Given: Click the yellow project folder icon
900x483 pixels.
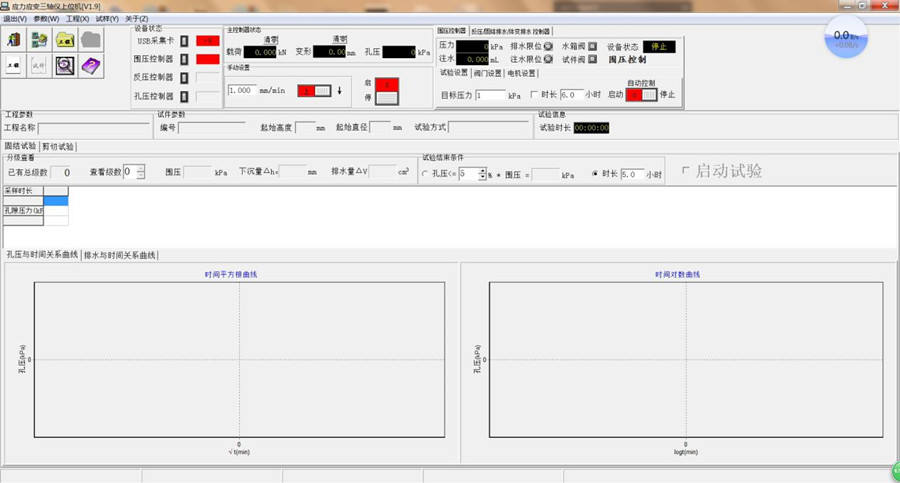Looking at the screenshot, I should pyautogui.click(x=65, y=40).
